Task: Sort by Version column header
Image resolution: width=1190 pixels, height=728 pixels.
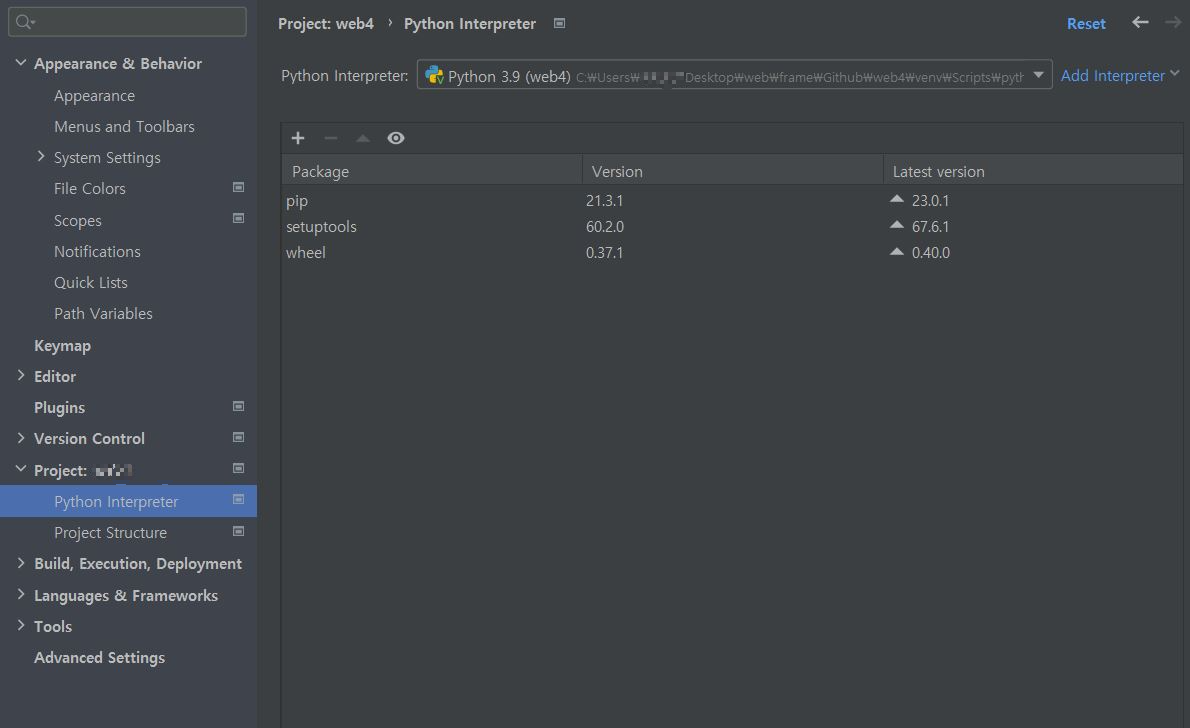Action: pos(732,172)
